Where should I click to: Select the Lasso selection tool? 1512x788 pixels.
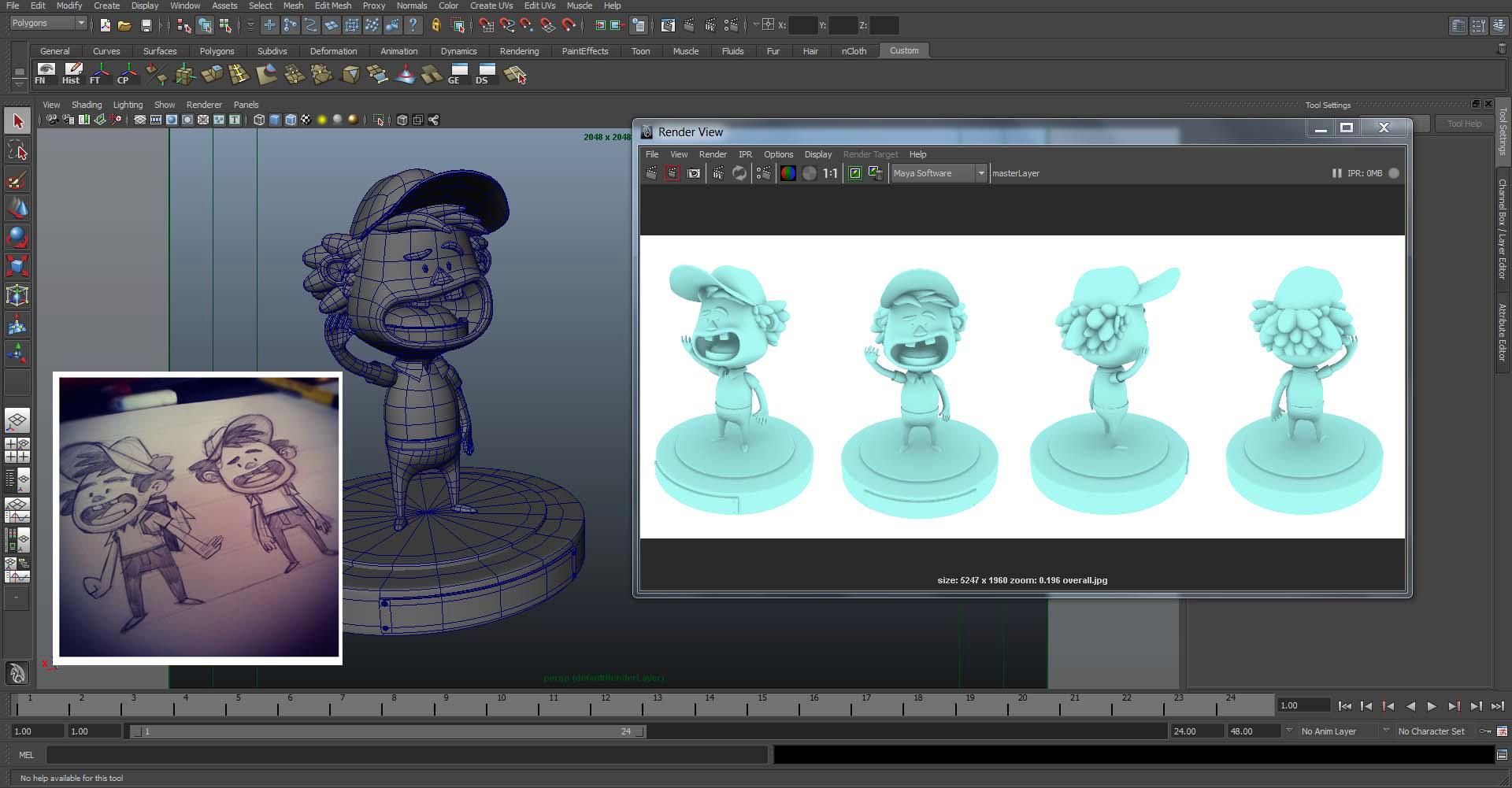17,150
